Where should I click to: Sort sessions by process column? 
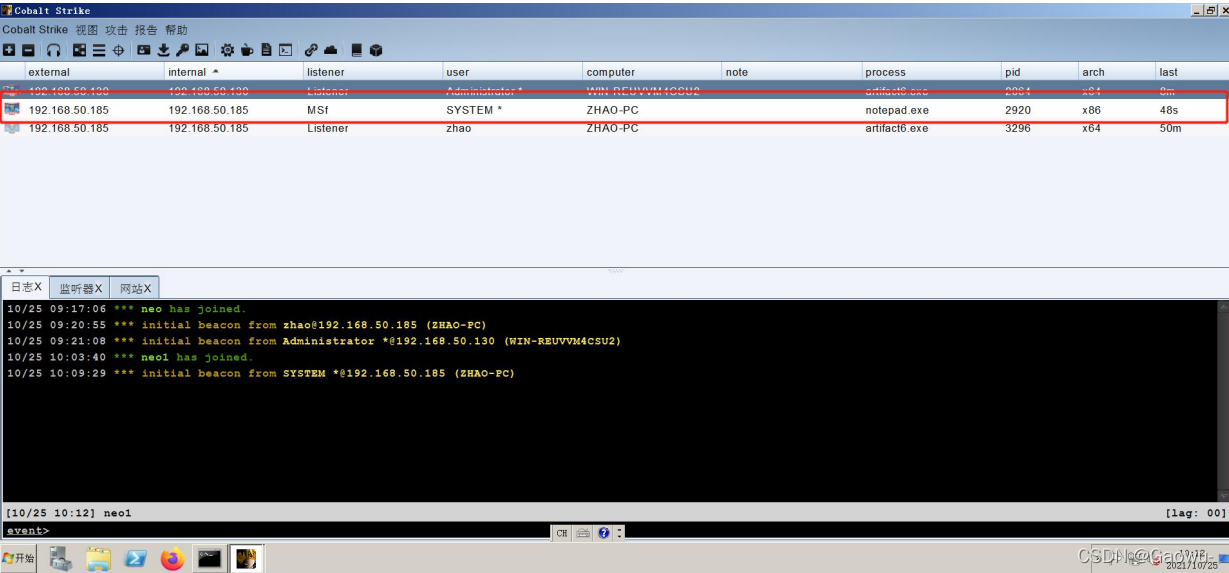click(932, 72)
